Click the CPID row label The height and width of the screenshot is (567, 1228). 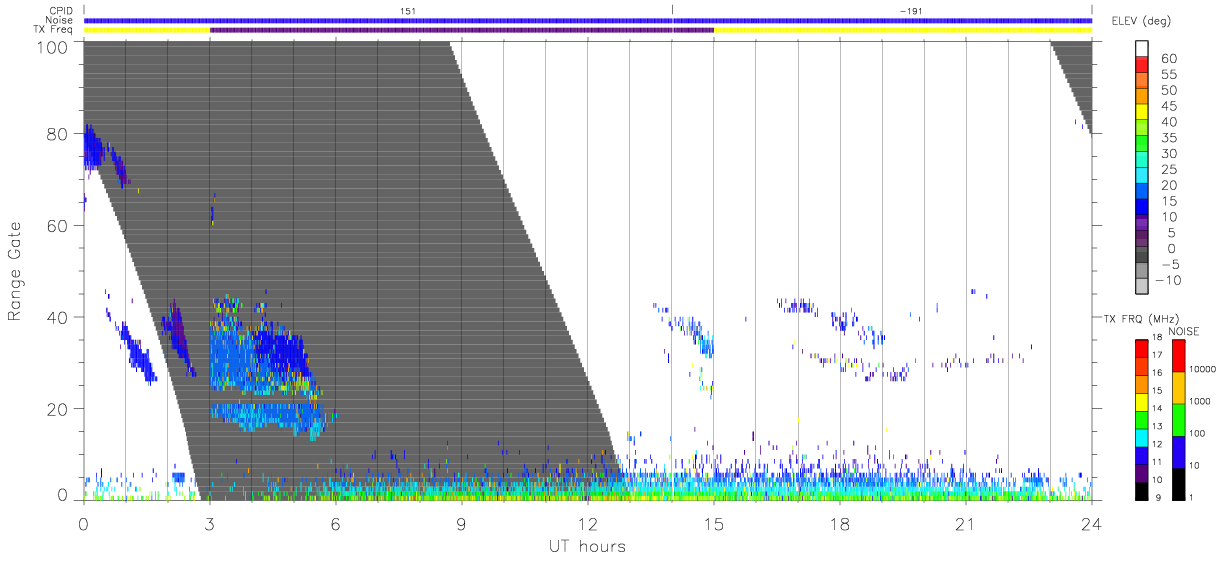[63, 10]
